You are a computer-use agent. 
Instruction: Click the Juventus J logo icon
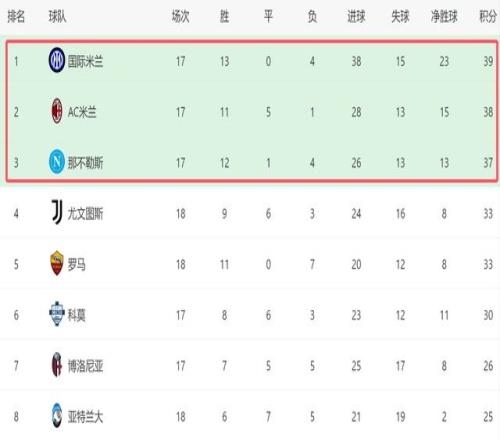point(57,212)
